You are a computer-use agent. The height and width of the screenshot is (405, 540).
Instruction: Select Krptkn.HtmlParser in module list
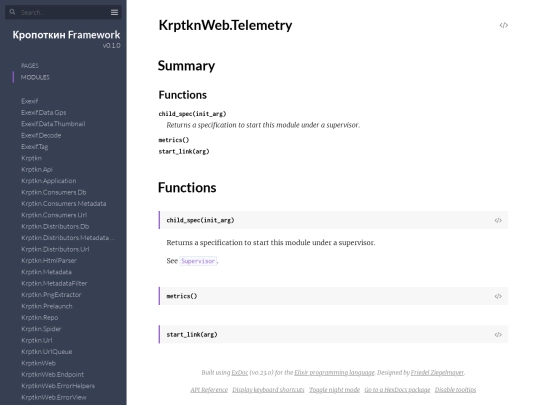point(49,260)
